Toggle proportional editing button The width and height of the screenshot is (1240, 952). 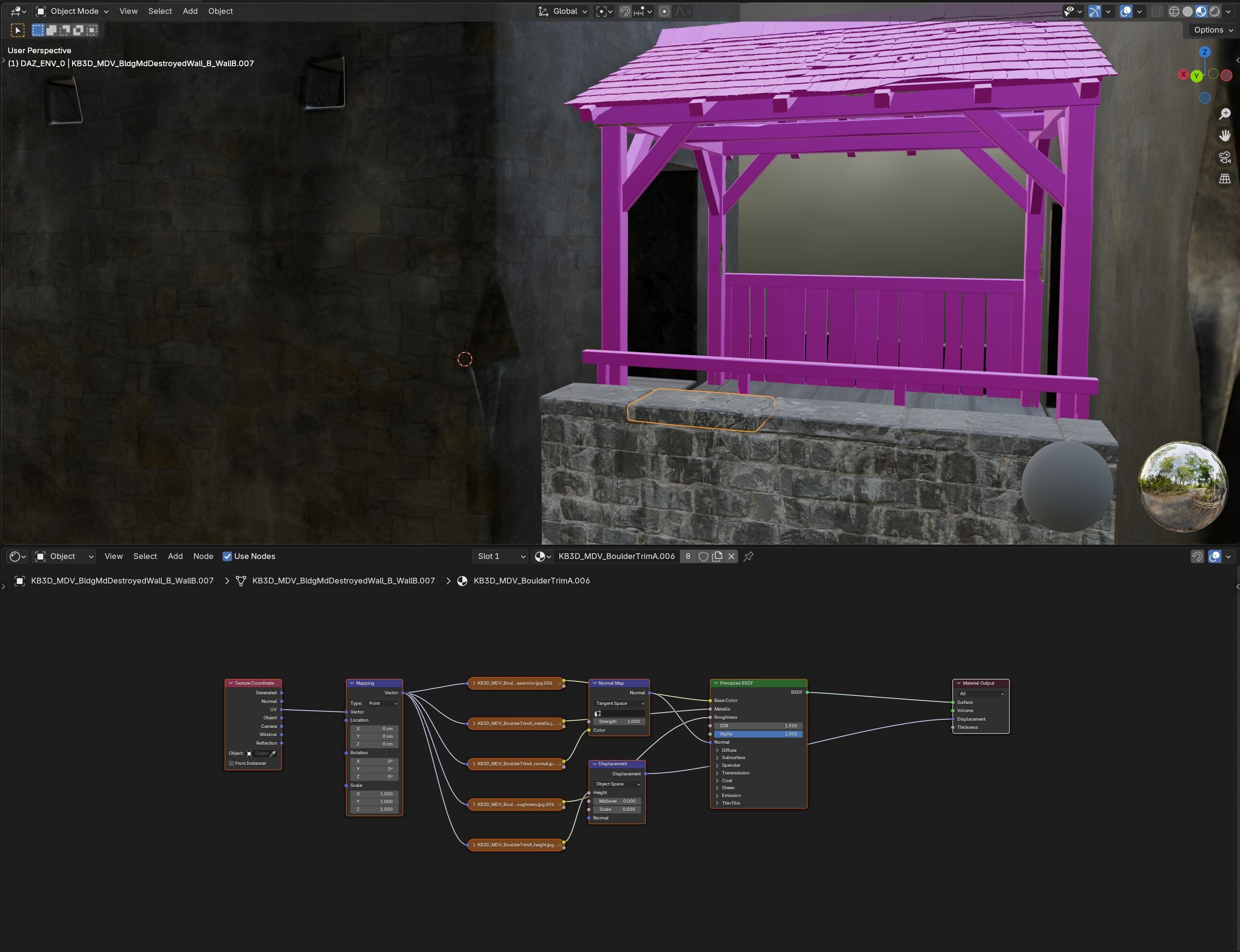point(664,12)
